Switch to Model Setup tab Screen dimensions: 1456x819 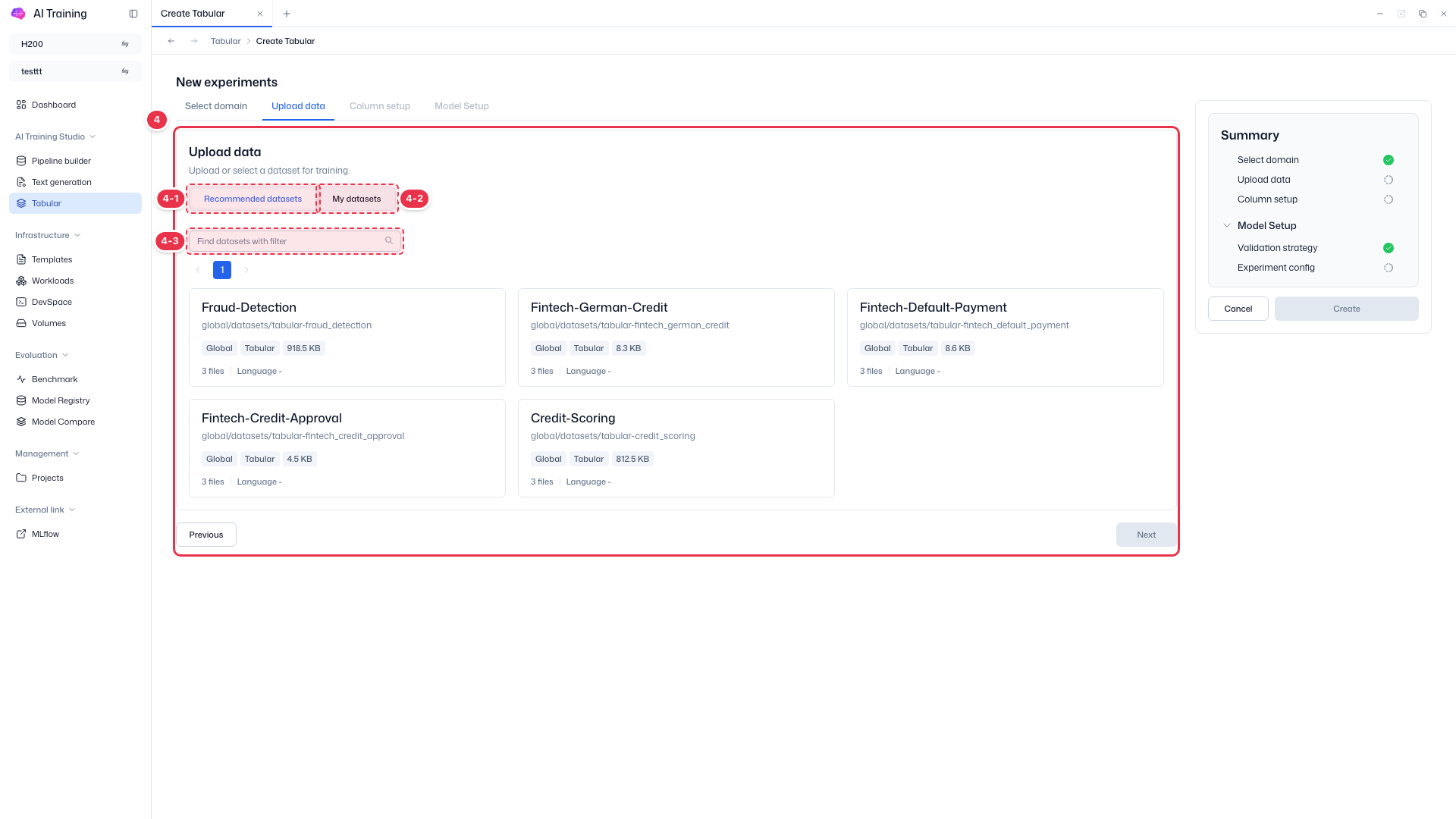pyautogui.click(x=462, y=106)
